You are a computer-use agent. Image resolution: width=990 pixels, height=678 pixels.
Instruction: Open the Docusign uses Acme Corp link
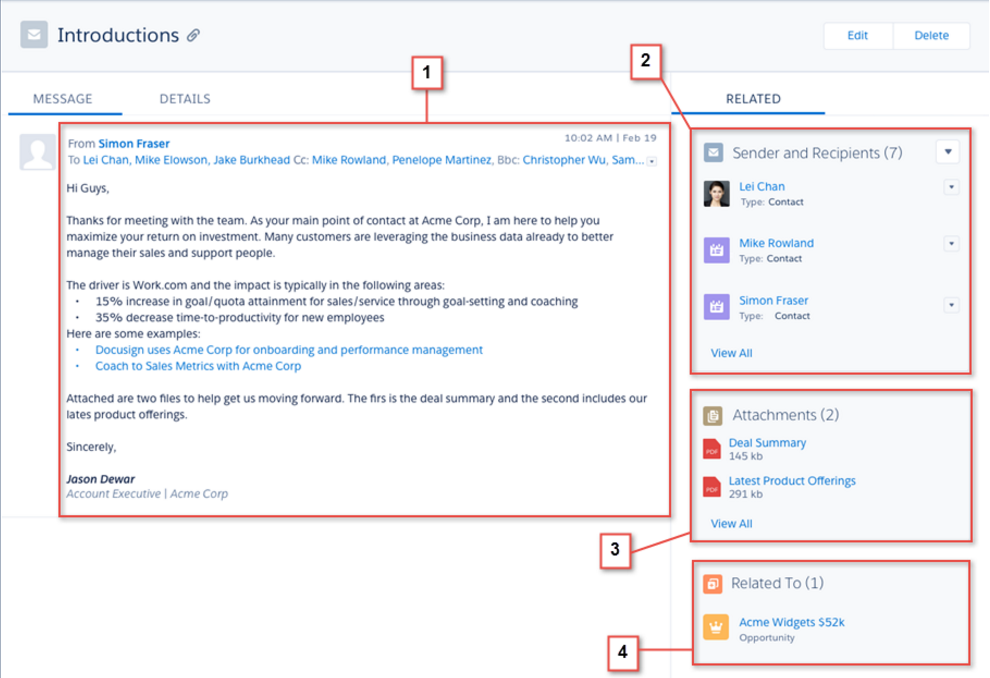coord(289,350)
